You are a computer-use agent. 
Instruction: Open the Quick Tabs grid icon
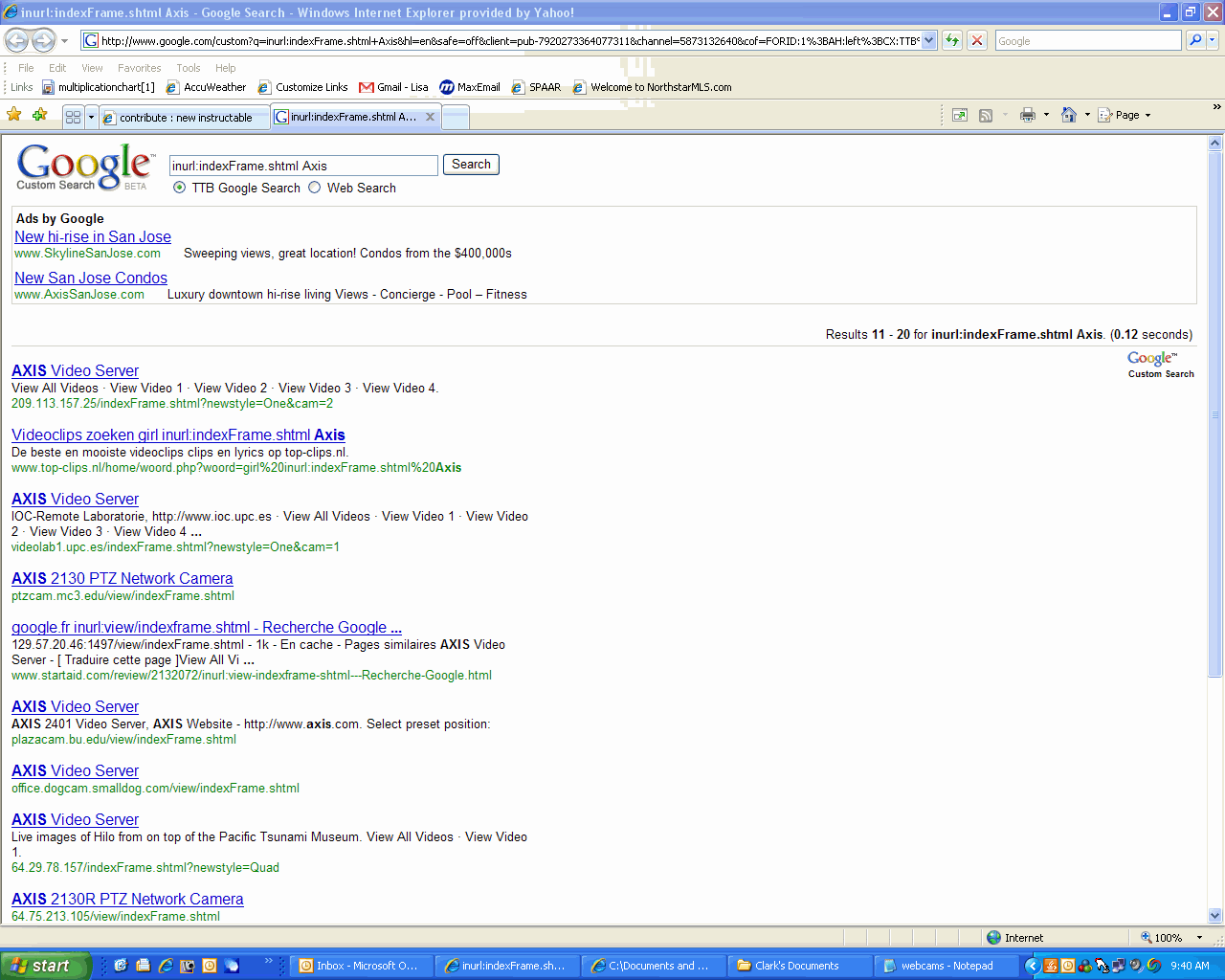click(74, 117)
